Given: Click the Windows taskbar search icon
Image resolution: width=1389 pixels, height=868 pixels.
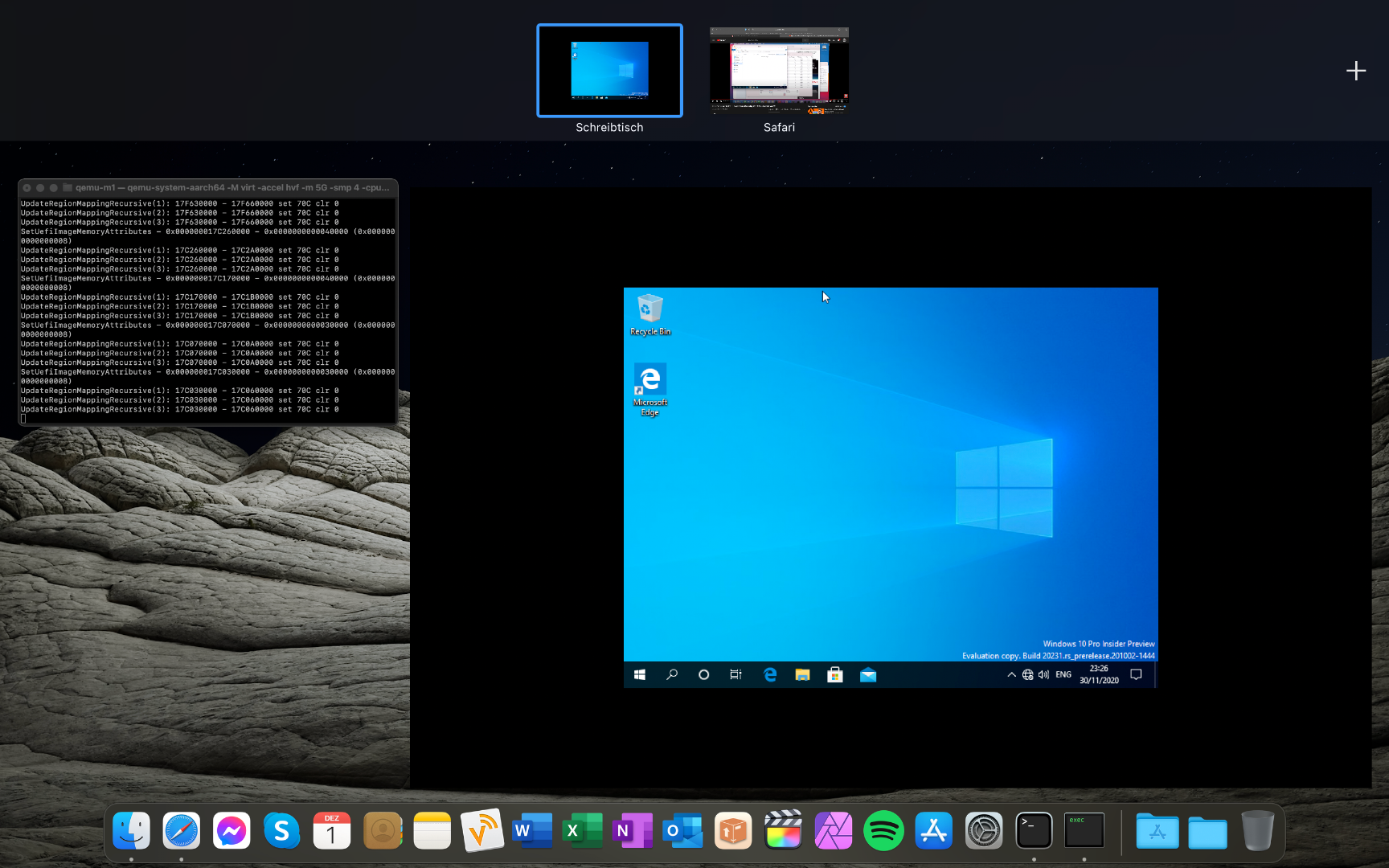Looking at the screenshot, I should coord(672,675).
